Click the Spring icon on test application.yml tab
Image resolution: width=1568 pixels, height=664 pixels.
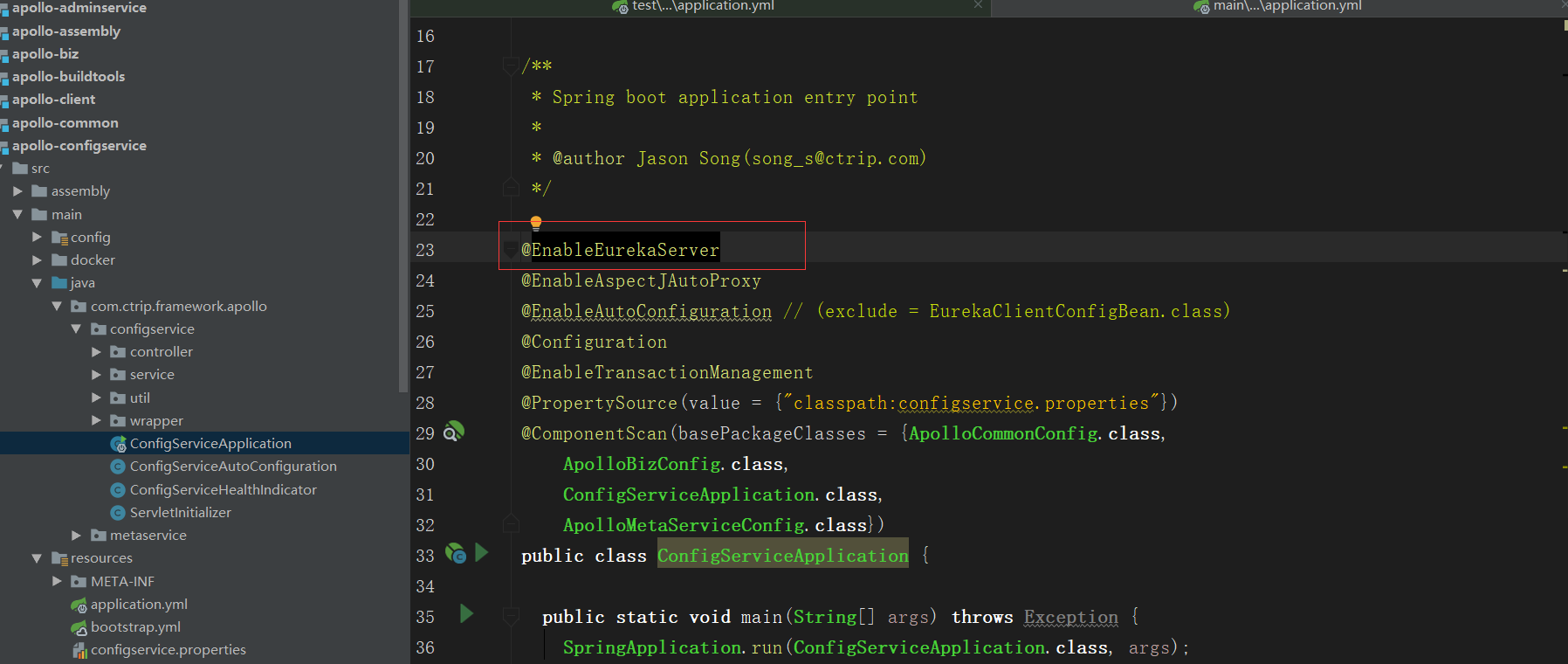tap(620, 7)
